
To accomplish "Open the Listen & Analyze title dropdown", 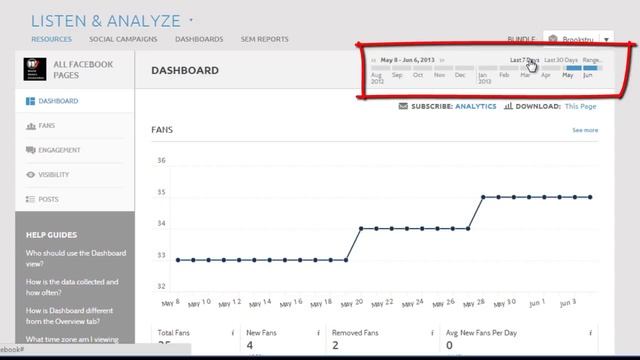I will (x=191, y=20).
